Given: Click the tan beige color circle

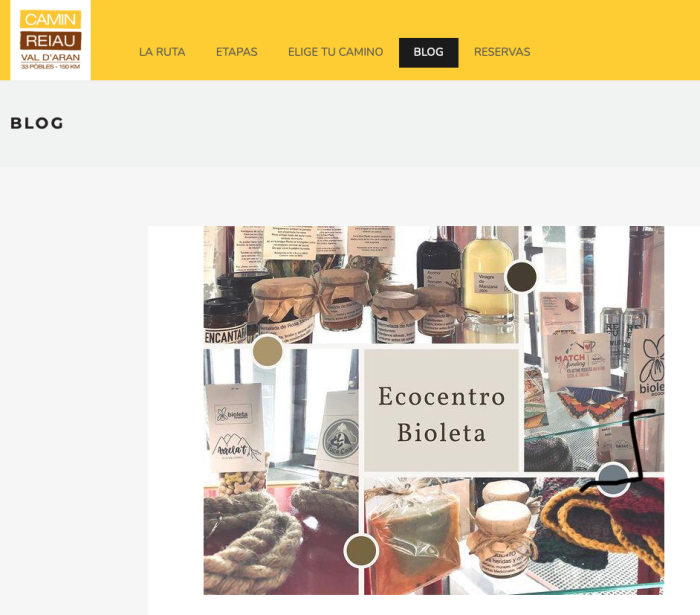Looking at the screenshot, I should 267,351.
